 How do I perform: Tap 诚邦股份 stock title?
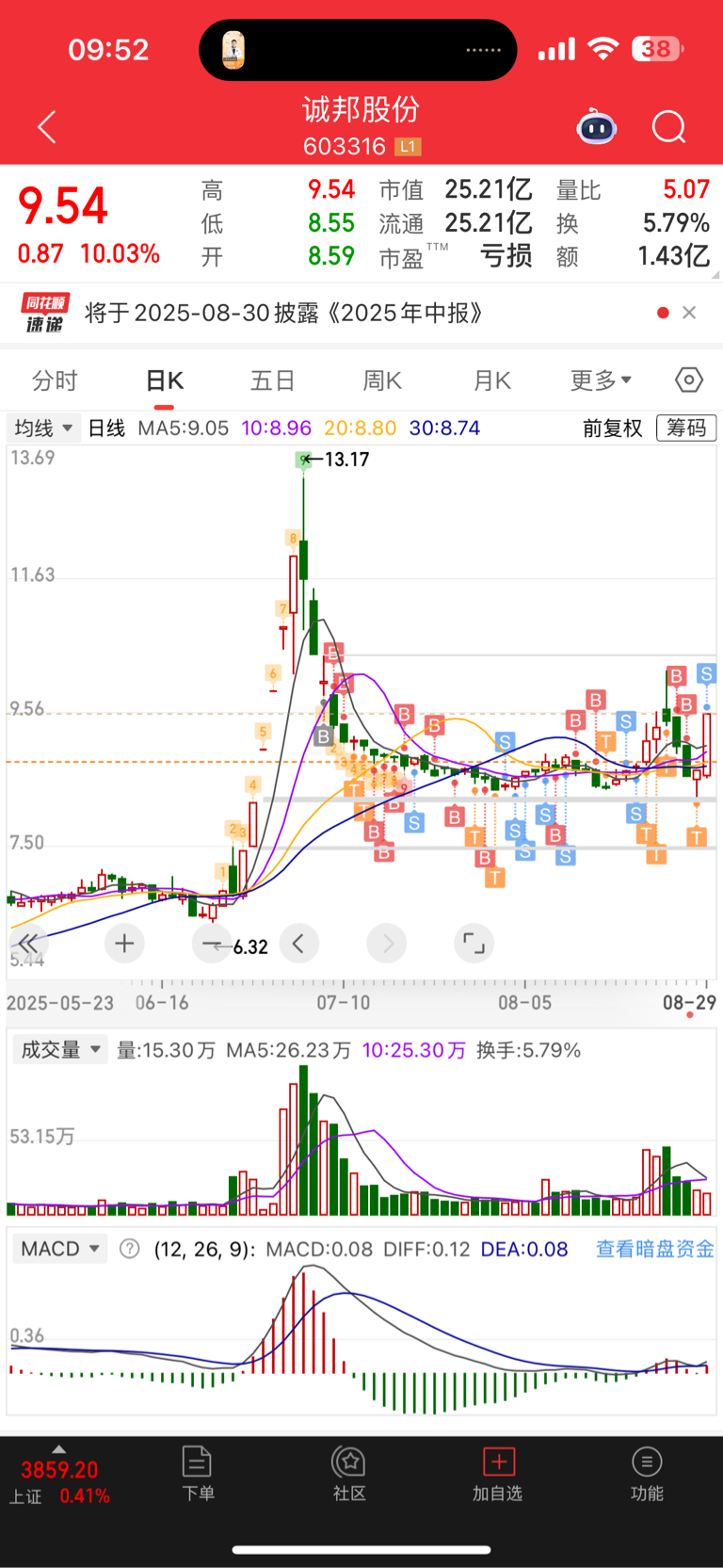[x=361, y=110]
